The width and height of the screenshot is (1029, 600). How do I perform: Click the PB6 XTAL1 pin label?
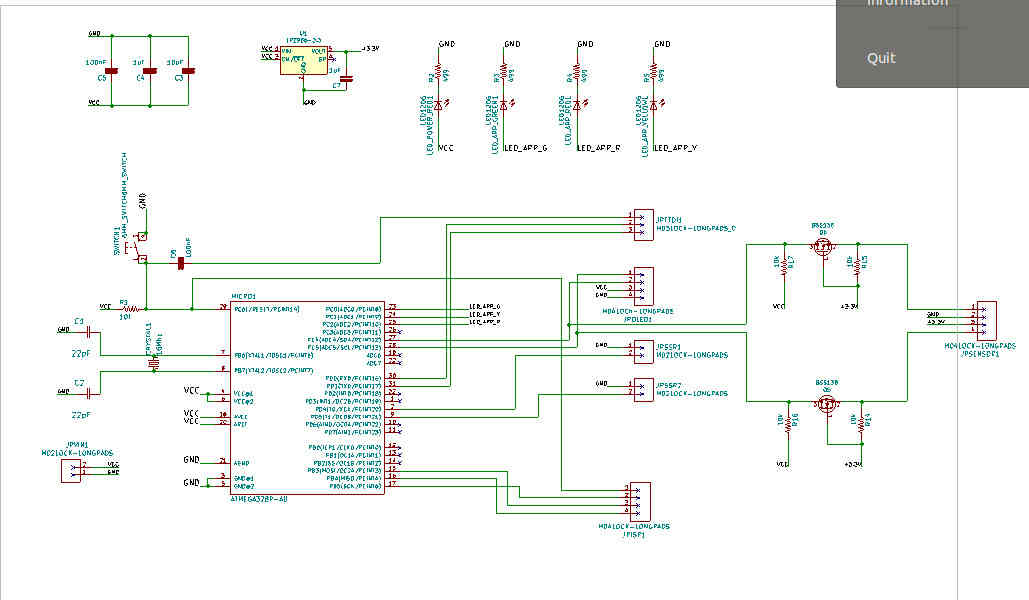(x=274, y=355)
